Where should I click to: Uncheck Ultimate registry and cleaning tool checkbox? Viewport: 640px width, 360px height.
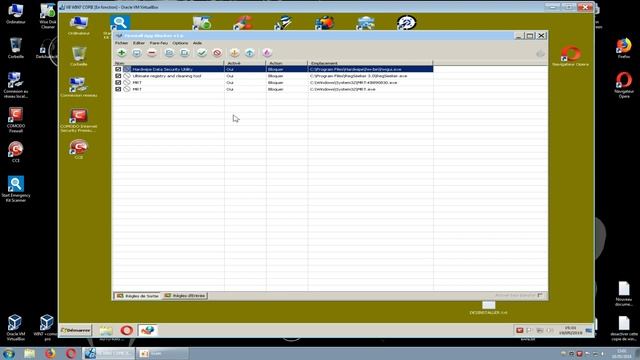coord(118,76)
